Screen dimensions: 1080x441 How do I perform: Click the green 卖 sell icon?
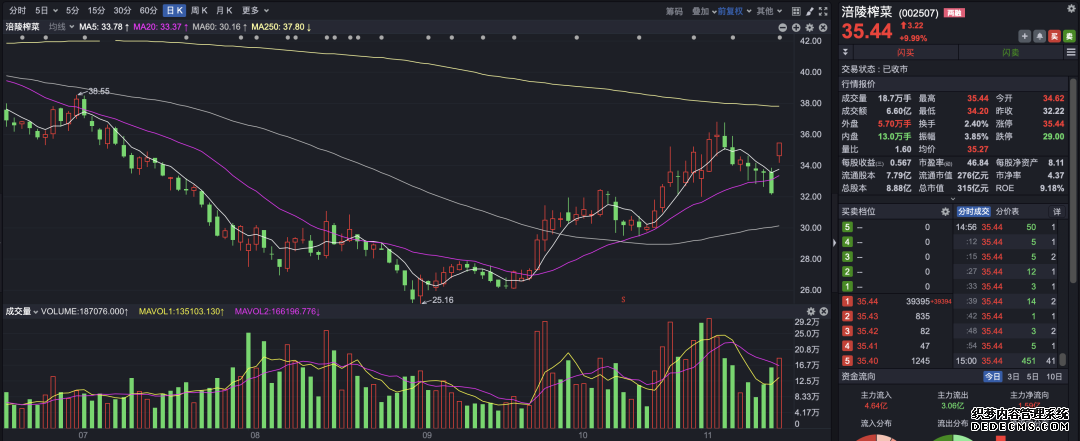[x=1068, y=36]
